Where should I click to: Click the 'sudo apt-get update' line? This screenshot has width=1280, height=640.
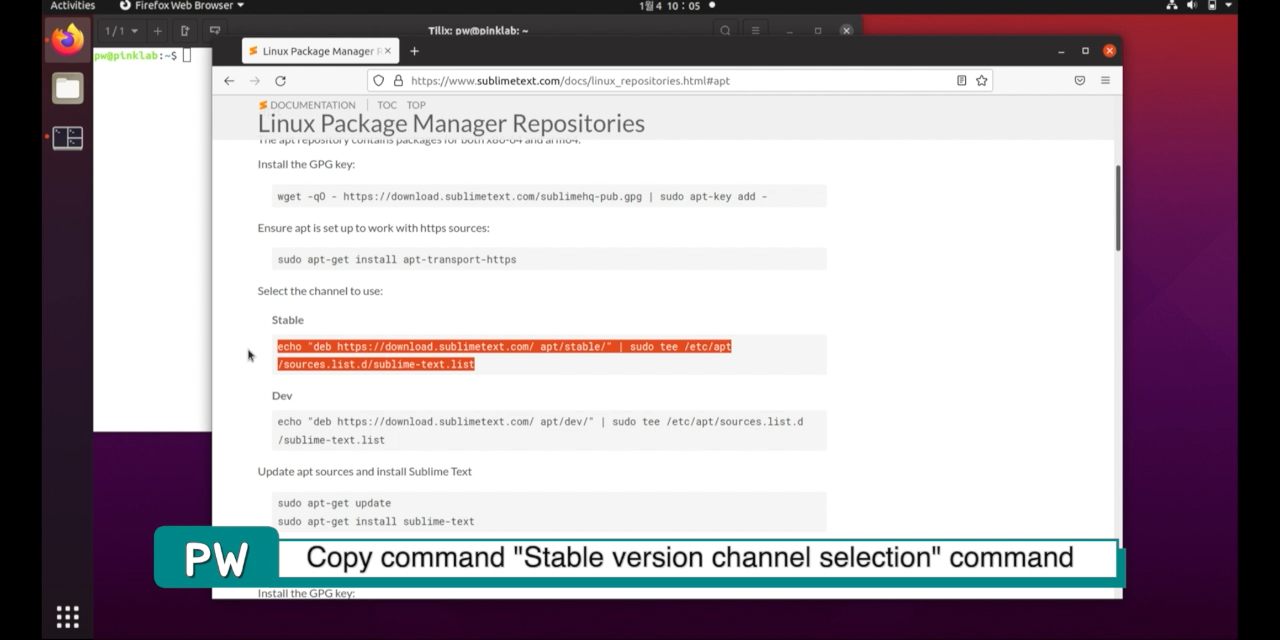coord(334,503)
